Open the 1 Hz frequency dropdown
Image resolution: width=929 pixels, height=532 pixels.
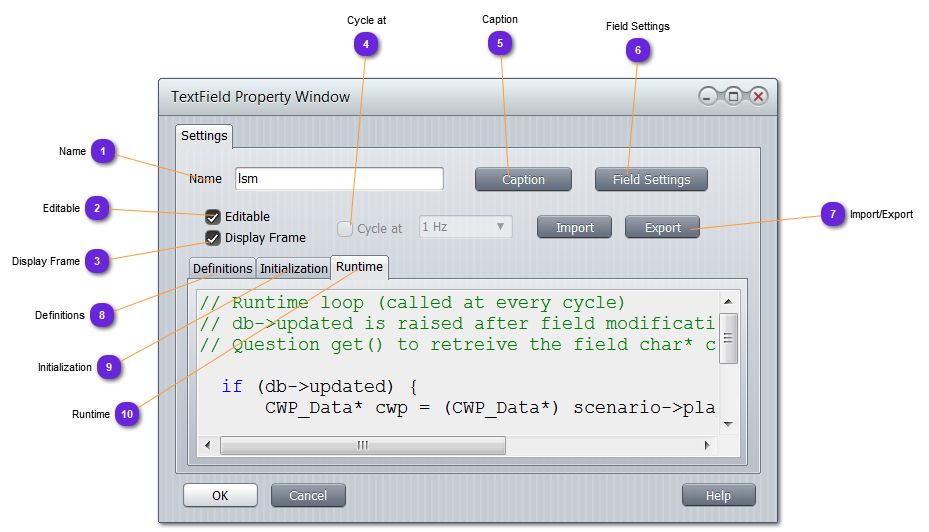(465, 227)
